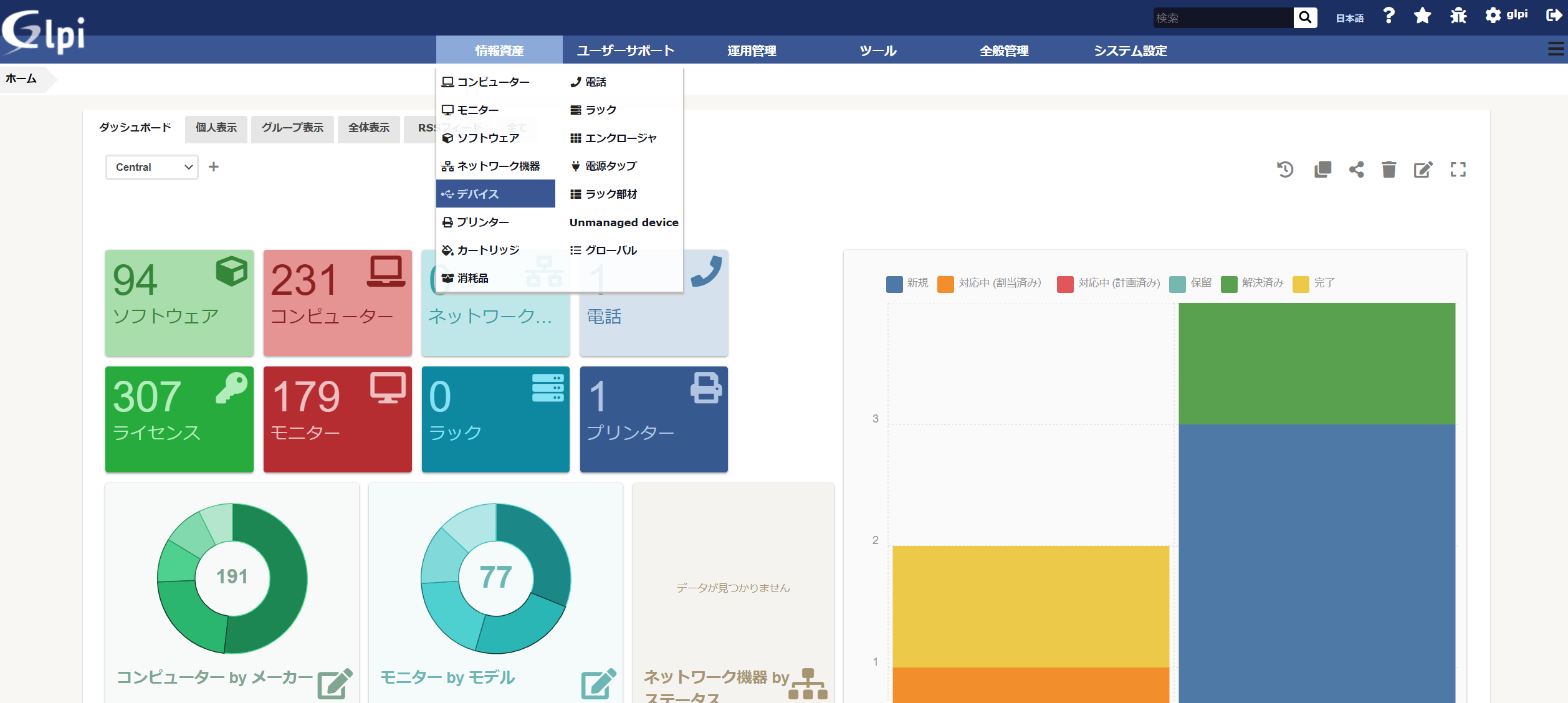Click into the 検索 search field
This screenshot has width=1568, height=703.
[x=1221, y=18]
